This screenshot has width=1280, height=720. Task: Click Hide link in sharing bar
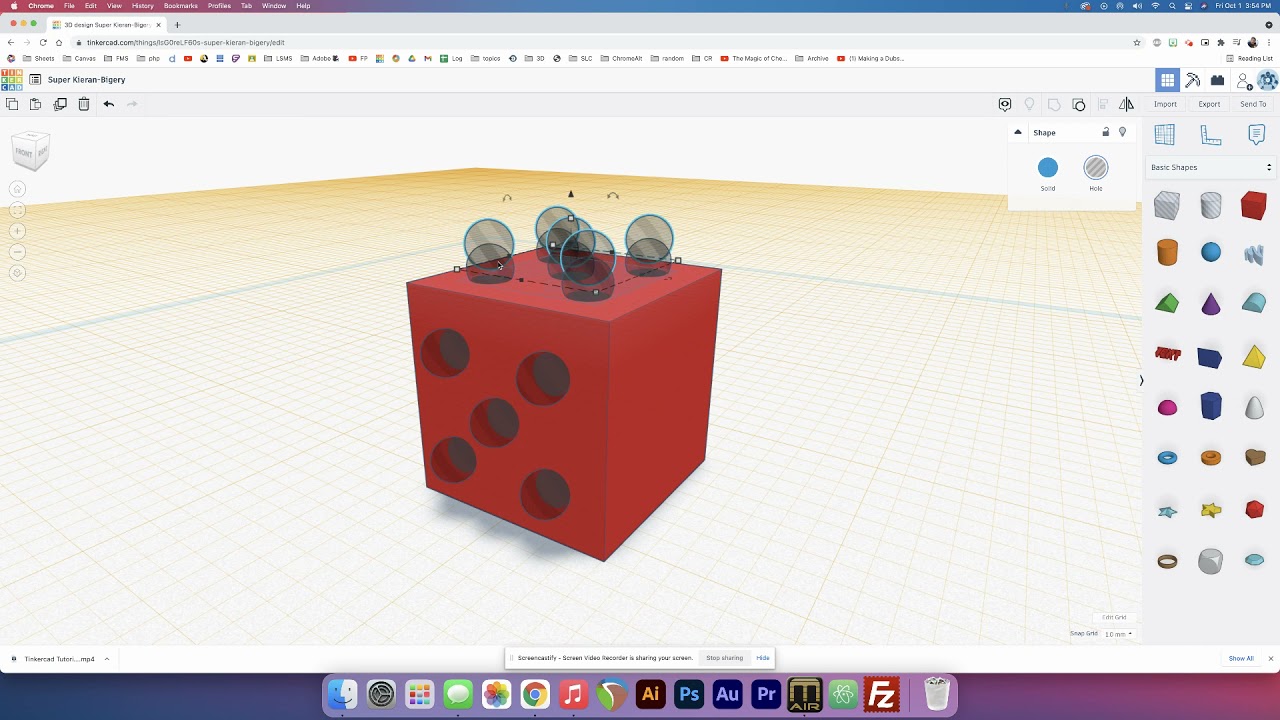(763, 658)
